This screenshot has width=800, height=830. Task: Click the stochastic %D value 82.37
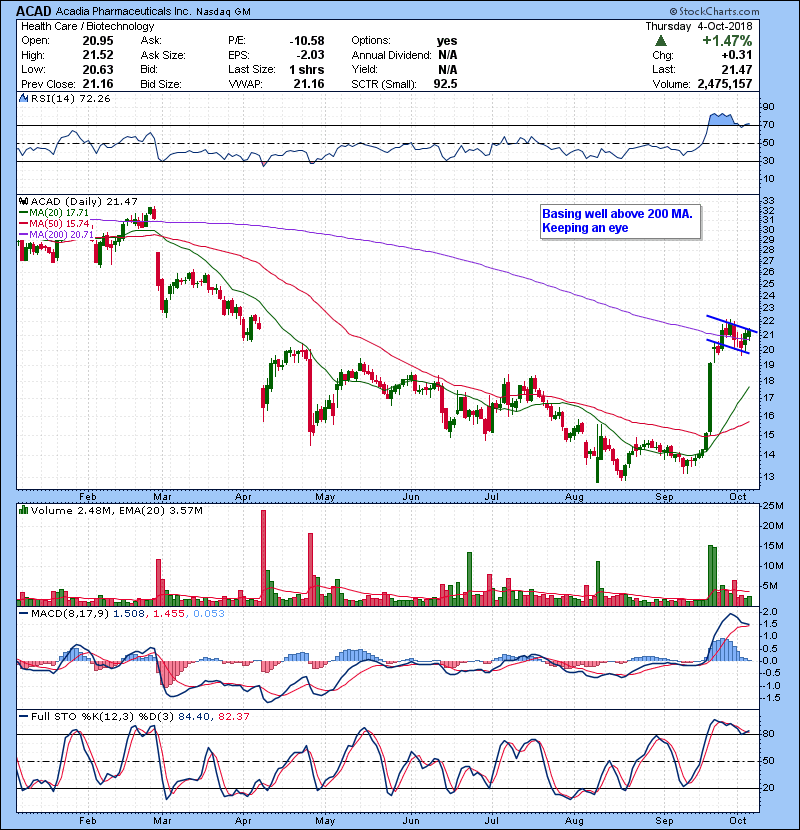click(233, 716)
